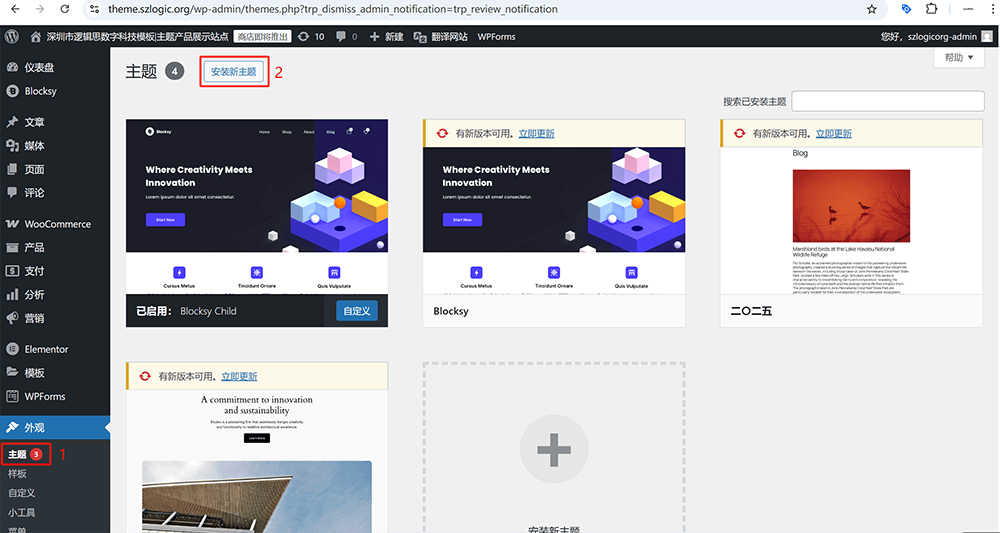Reload the page with refresh icon
The height and width of the screenshot is (533, 1000).
[x=64, y=9]
